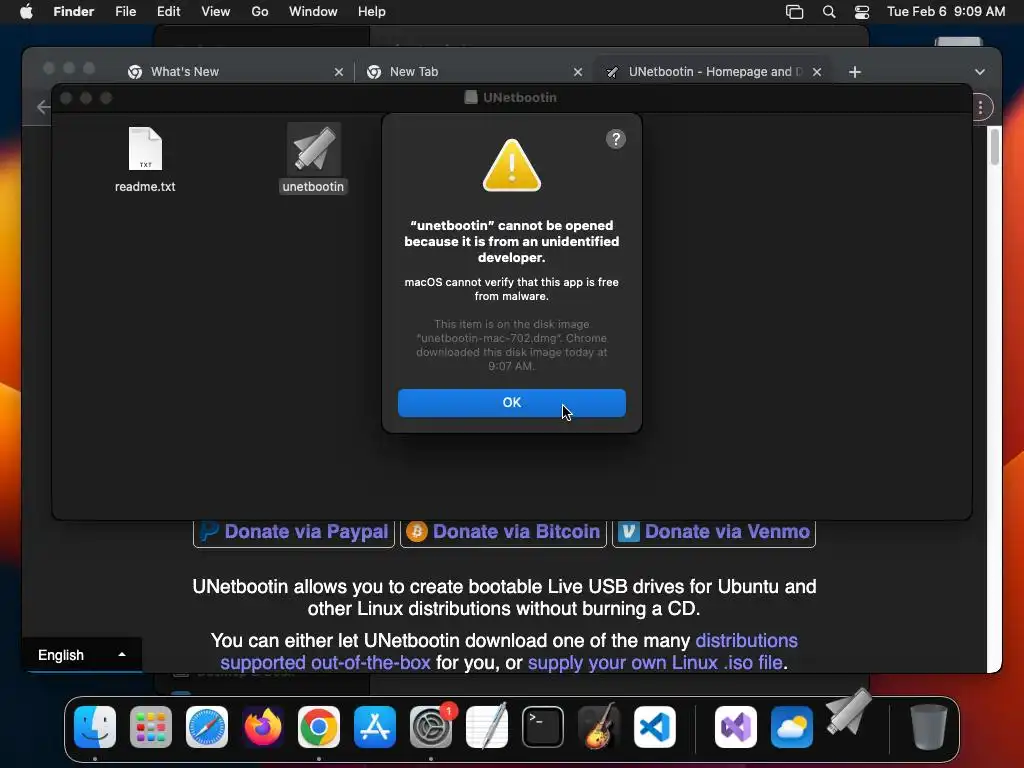
Task: Open the Trash from the Dock
Action: pyautogui.click(x=929, y=727)
